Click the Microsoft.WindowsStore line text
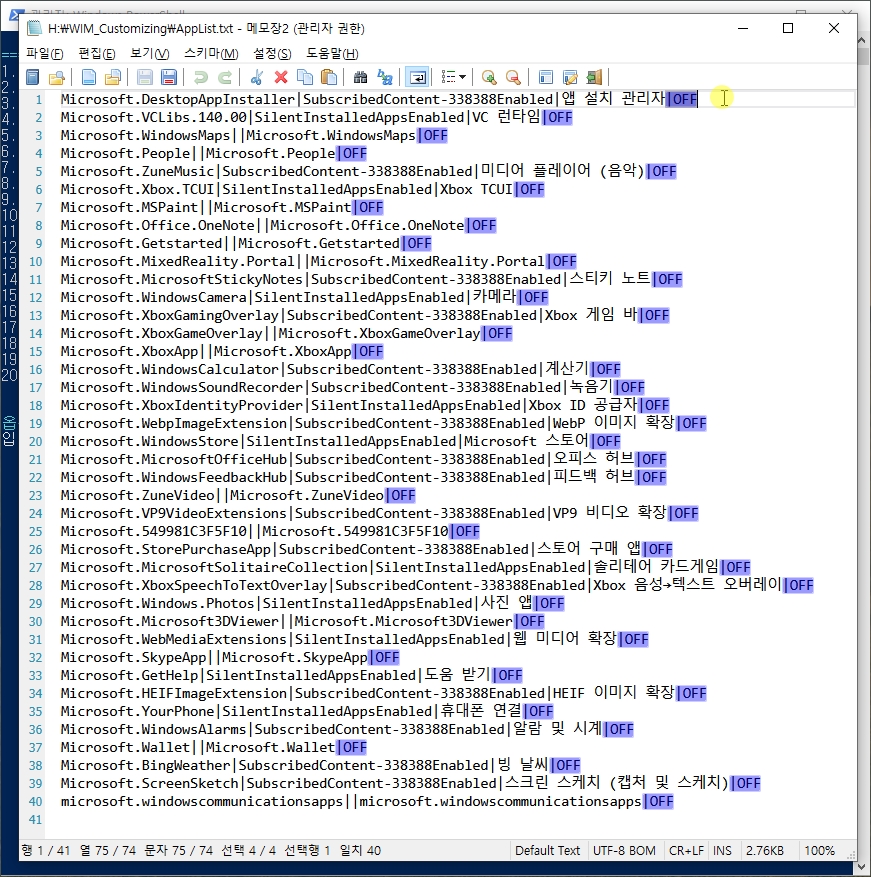Viewport: 871px width, 877px height. (x=341, y=441)
